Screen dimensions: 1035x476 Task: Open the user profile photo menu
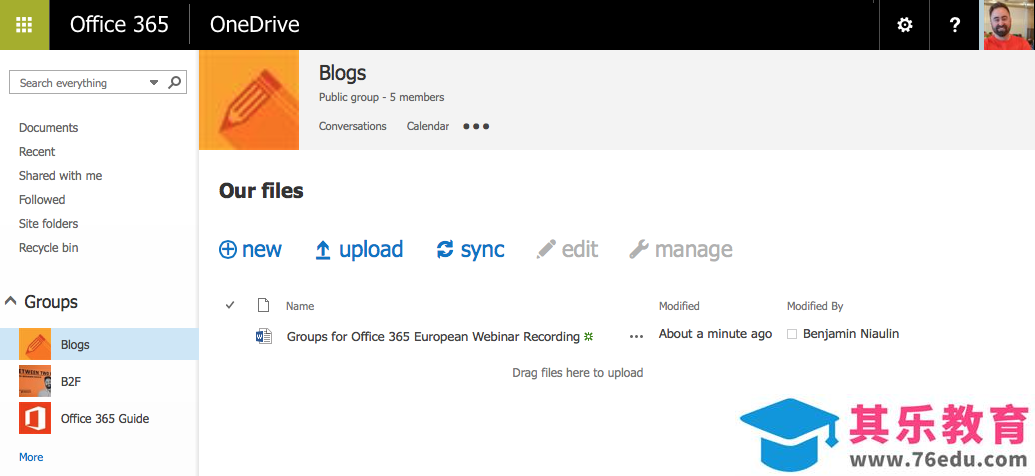click(1009, 25)
